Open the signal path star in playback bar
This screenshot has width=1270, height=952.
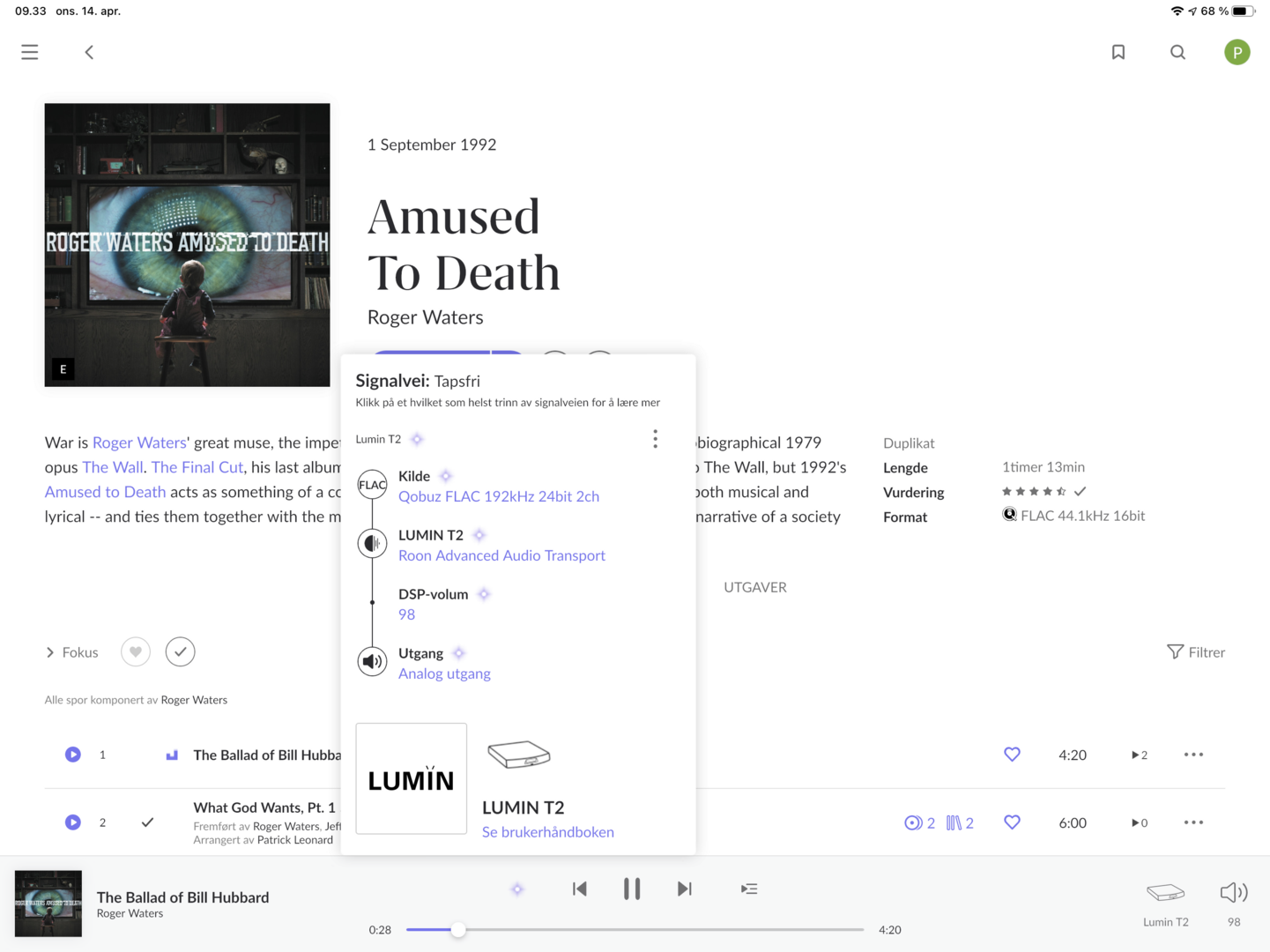pos(517,889)
